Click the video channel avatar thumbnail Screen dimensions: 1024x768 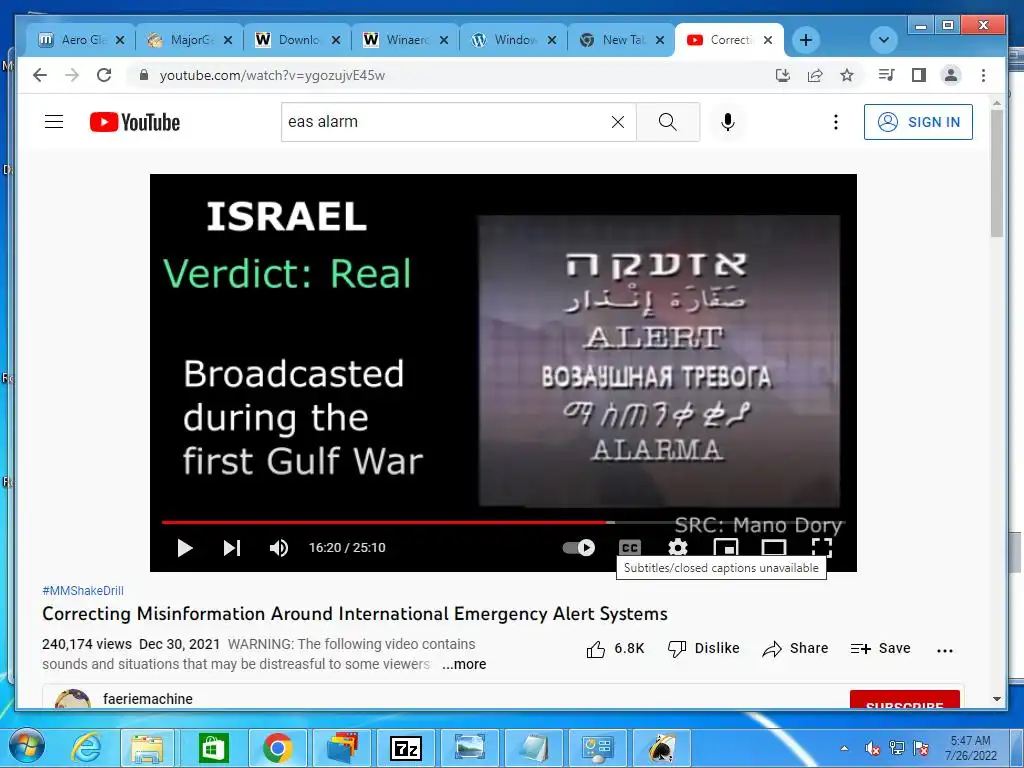[72, 699]
